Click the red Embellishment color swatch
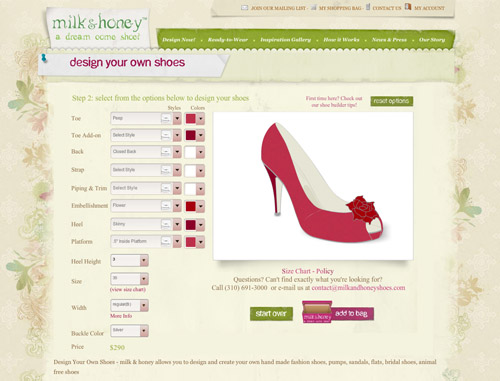This screenshot has height=381, width=500. 191,206
